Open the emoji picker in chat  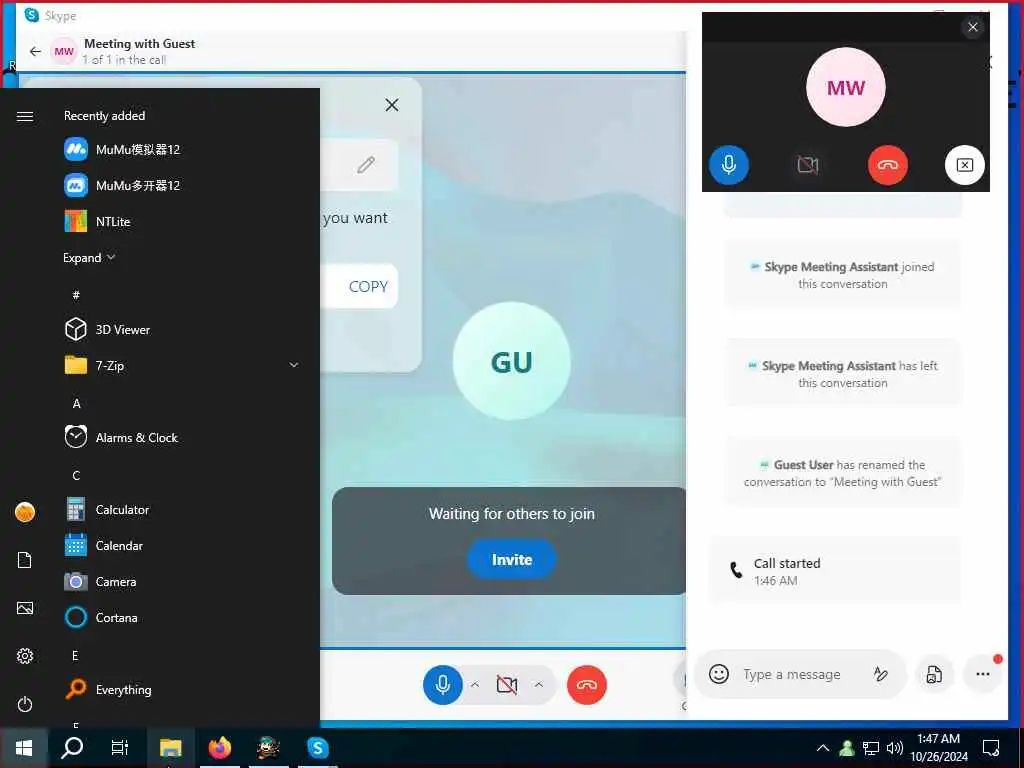pos(718,674)
